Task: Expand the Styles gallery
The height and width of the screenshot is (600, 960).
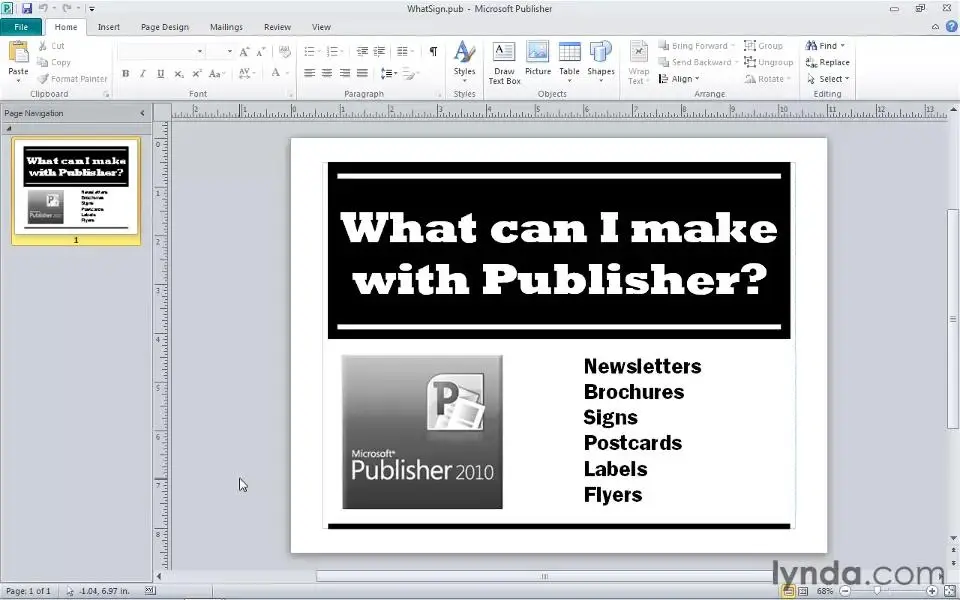Action: 465,62
